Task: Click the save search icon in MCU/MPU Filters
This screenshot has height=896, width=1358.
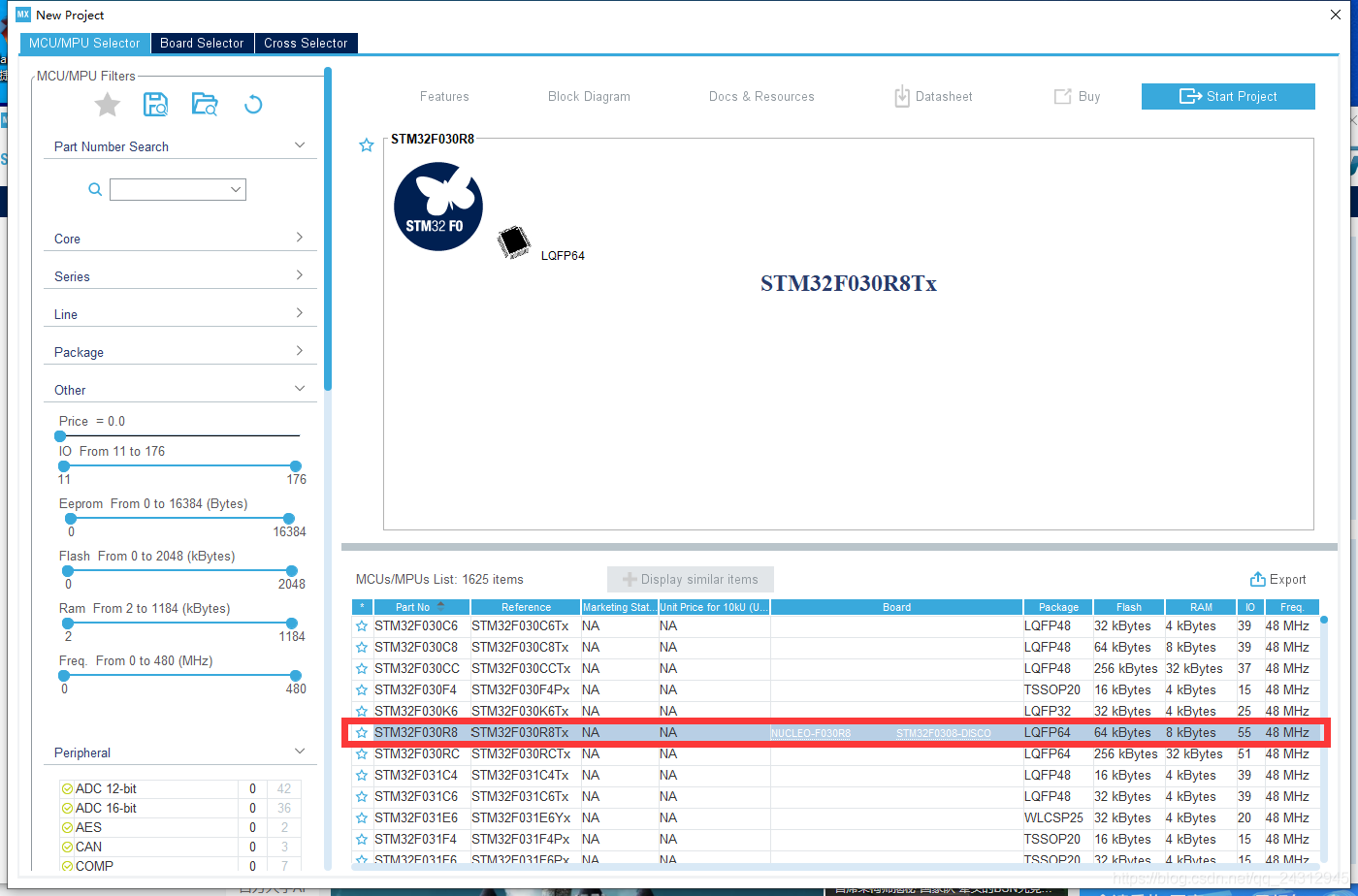Action: [x=155, y=105]
